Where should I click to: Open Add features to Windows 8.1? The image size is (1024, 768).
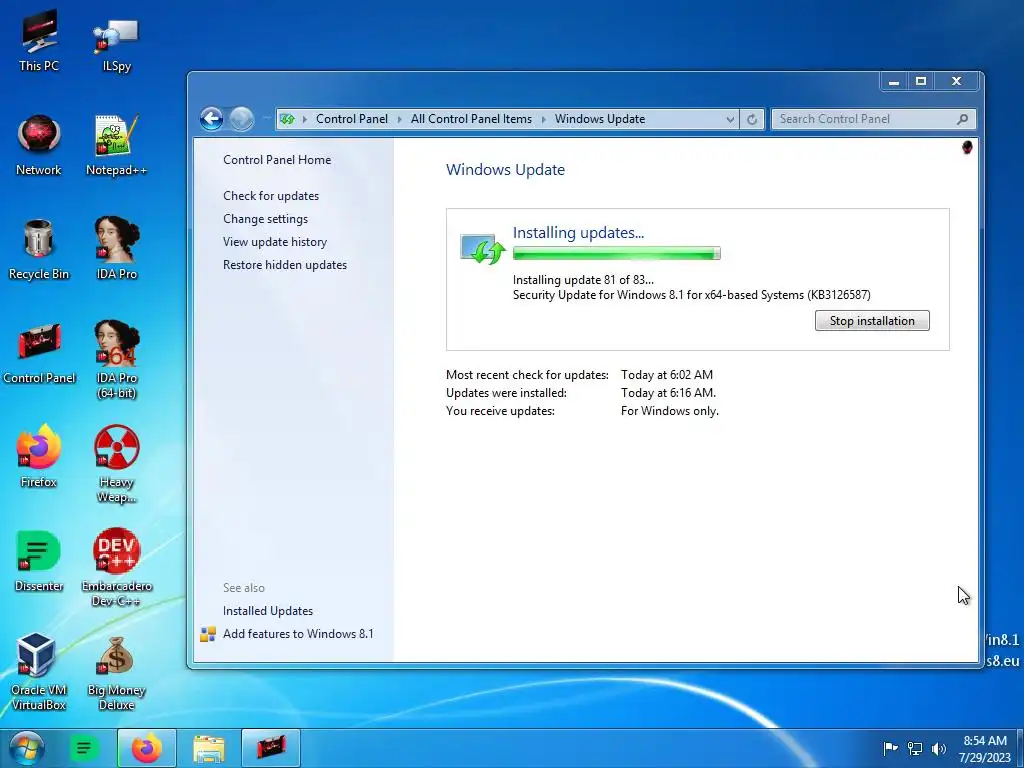[298, 633]
